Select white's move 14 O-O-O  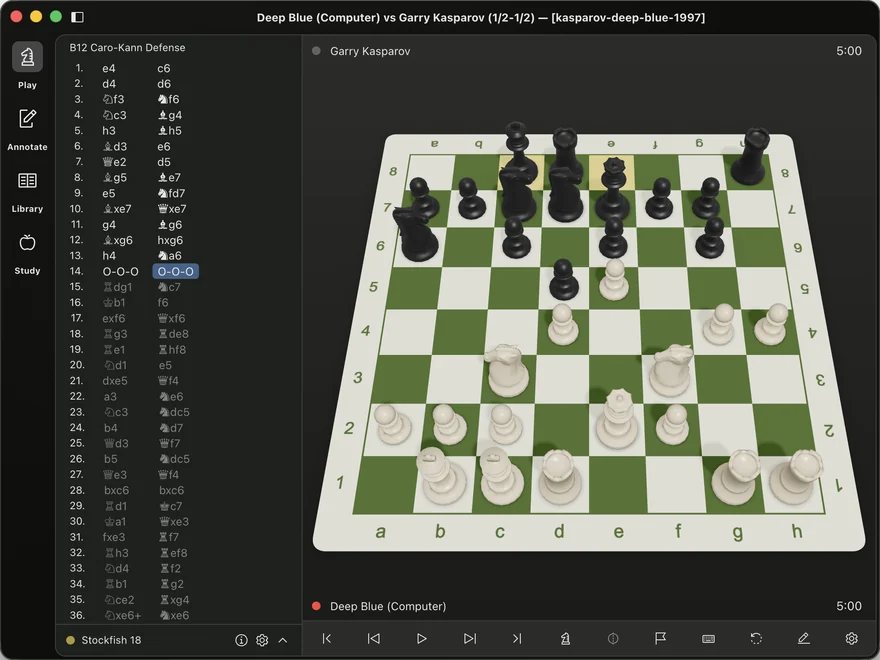pos(120,271)
